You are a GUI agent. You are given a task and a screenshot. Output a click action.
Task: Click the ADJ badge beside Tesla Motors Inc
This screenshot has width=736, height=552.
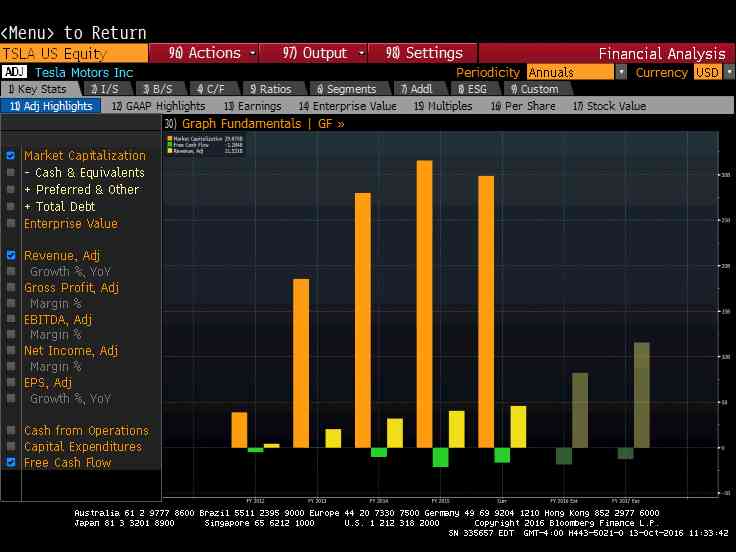[x=14, y=72]
